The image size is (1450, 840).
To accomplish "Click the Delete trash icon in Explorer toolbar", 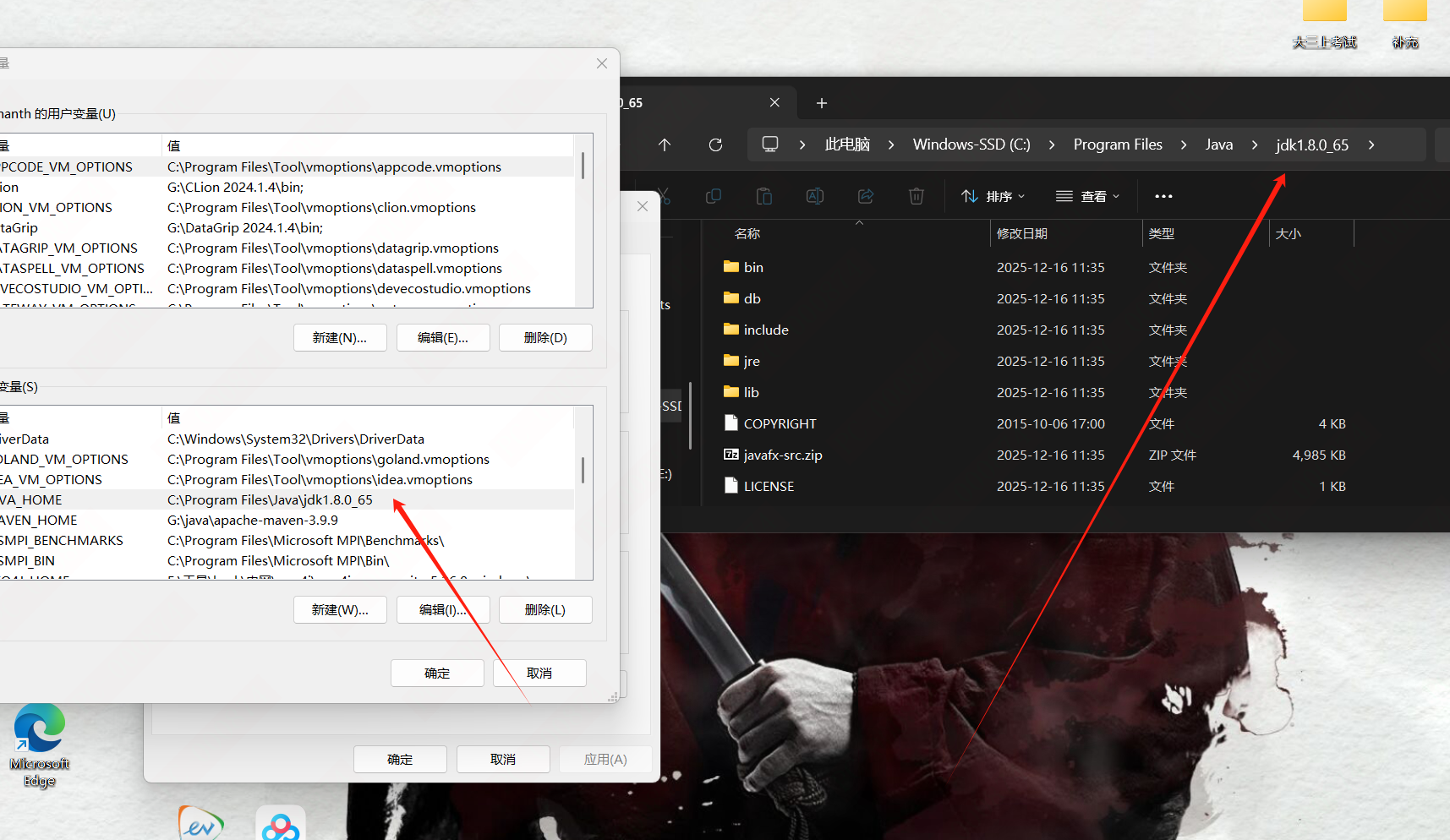I will point(916,196).
